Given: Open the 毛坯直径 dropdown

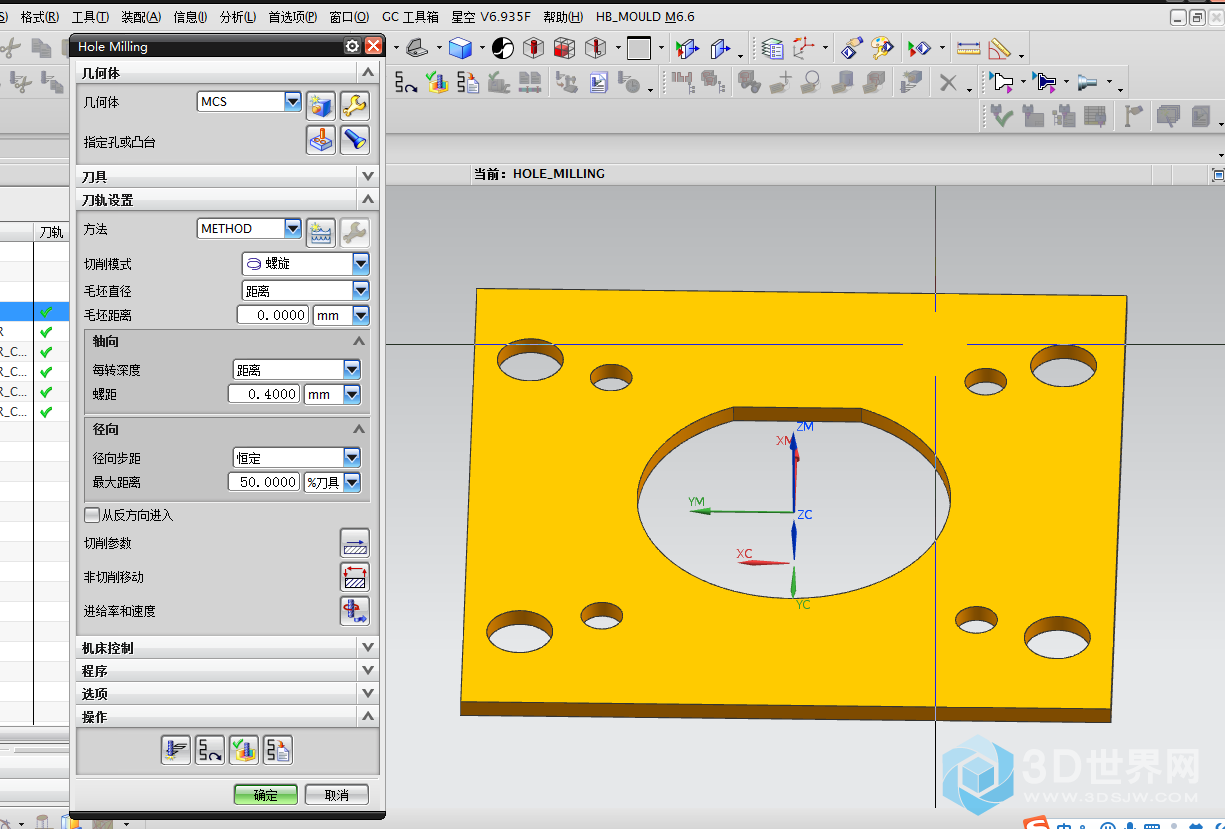Looking at the screenshot, I should pos(361,291).
